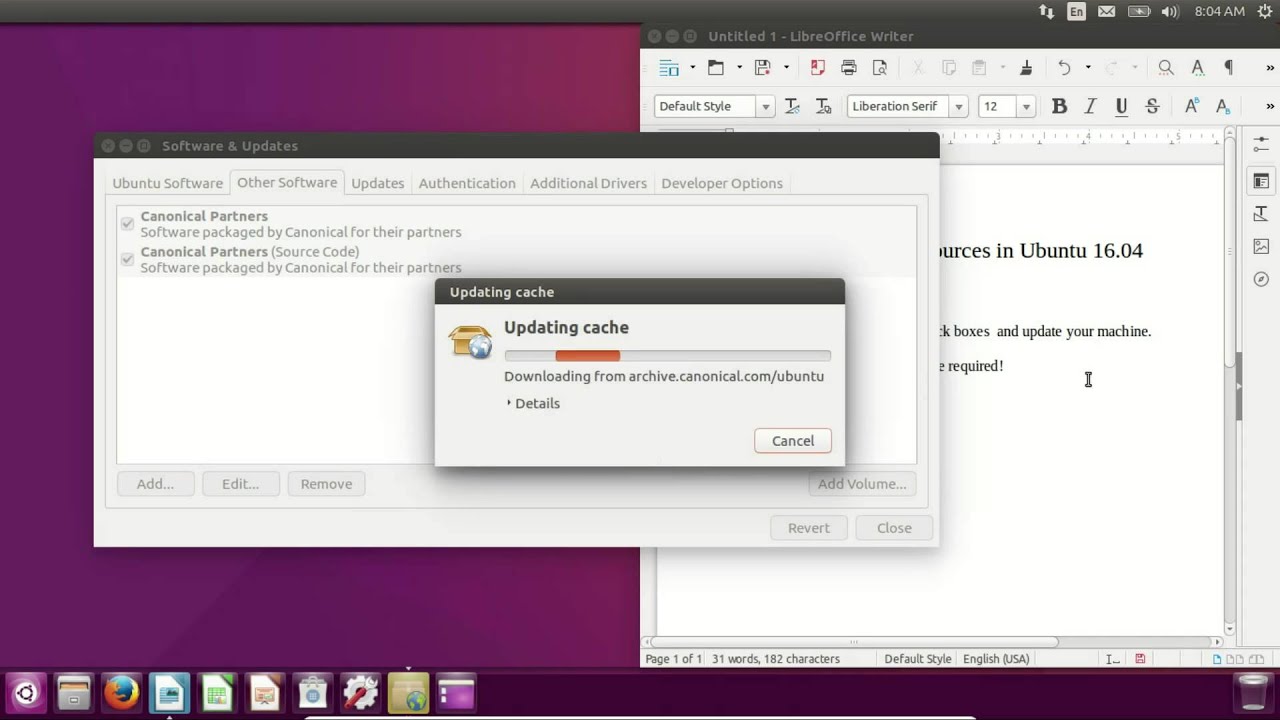
Task: Open the Navigator compass sidebar icon
Action: (1261, 280)
